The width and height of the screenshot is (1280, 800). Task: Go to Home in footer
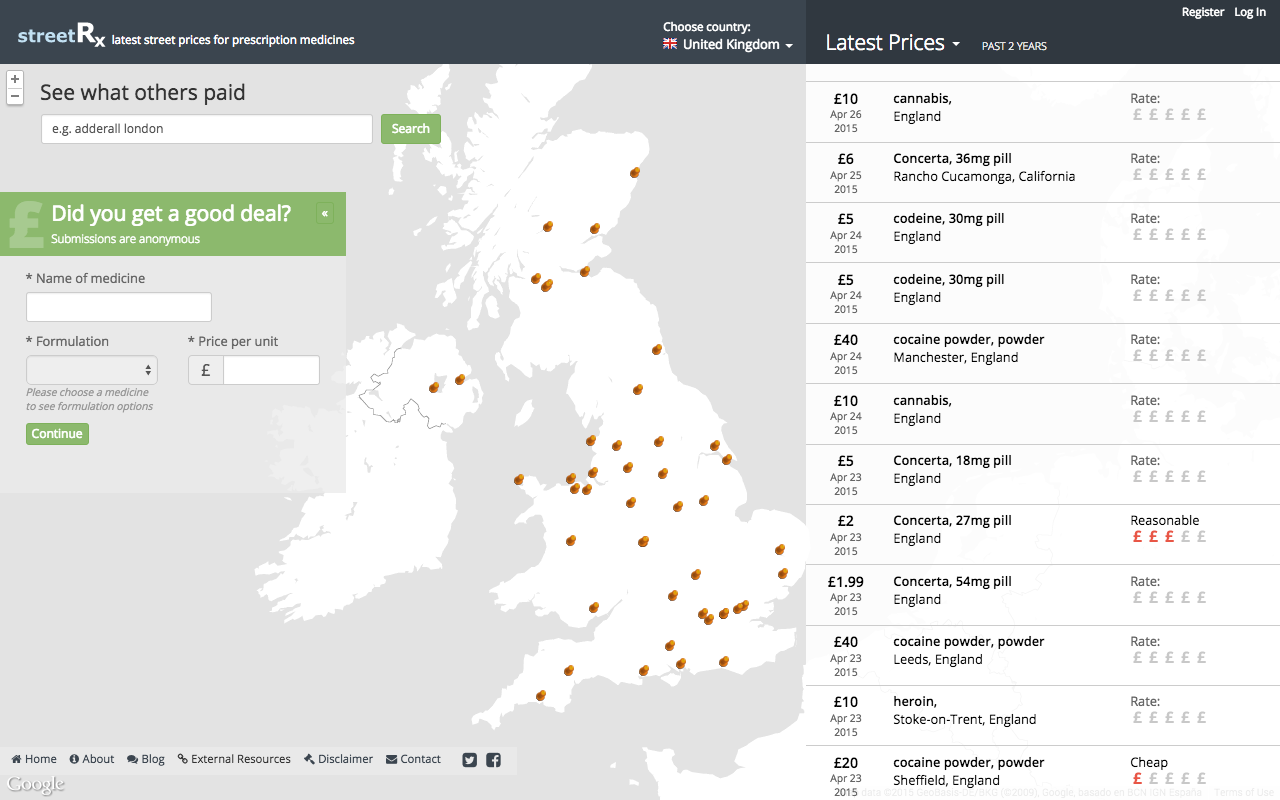34,759
